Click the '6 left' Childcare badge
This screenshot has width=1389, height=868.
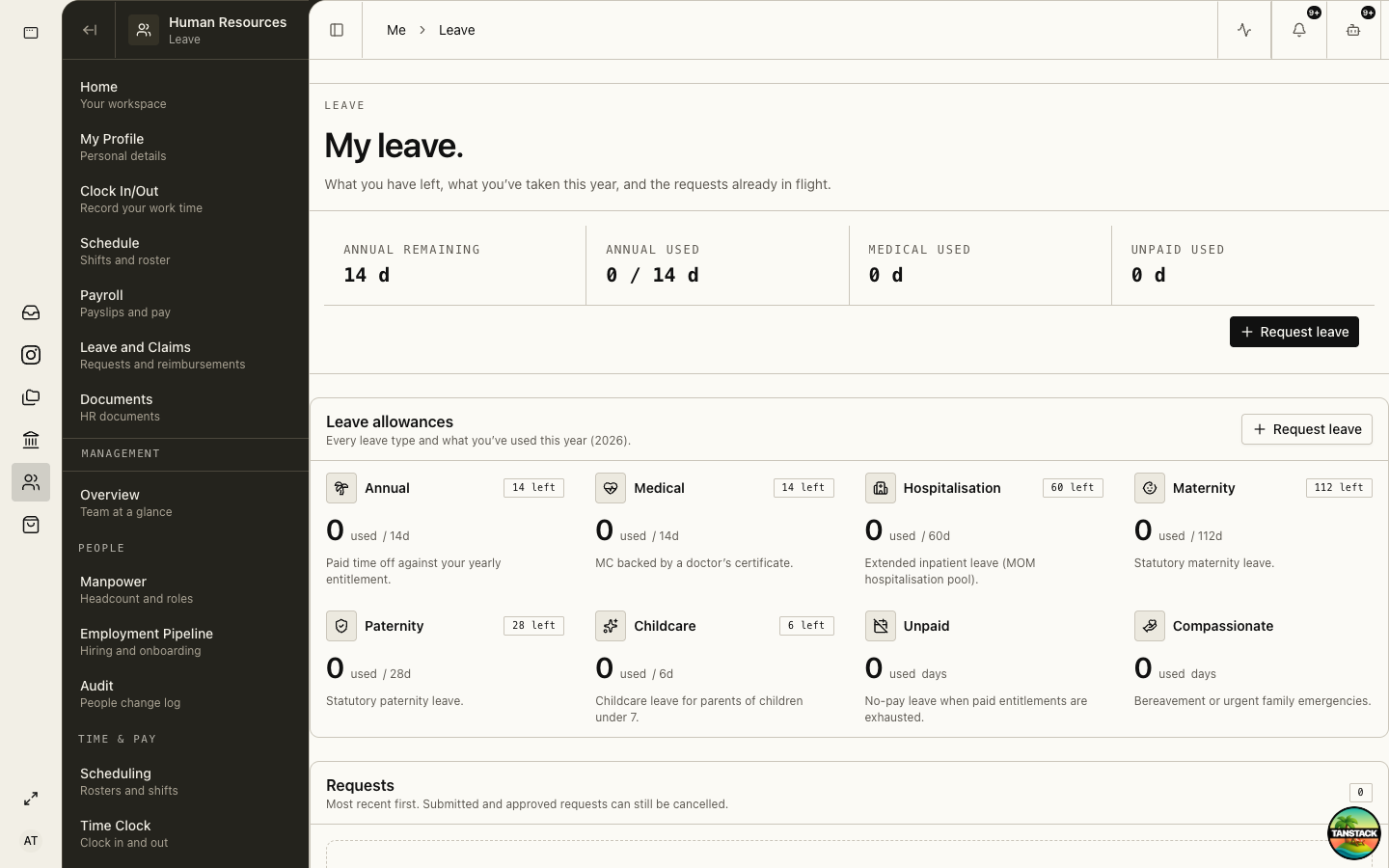806,626
